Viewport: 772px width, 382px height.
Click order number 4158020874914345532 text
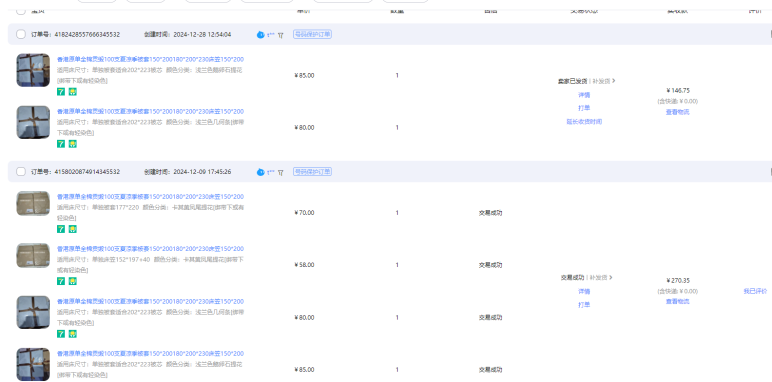pos(87,172)
